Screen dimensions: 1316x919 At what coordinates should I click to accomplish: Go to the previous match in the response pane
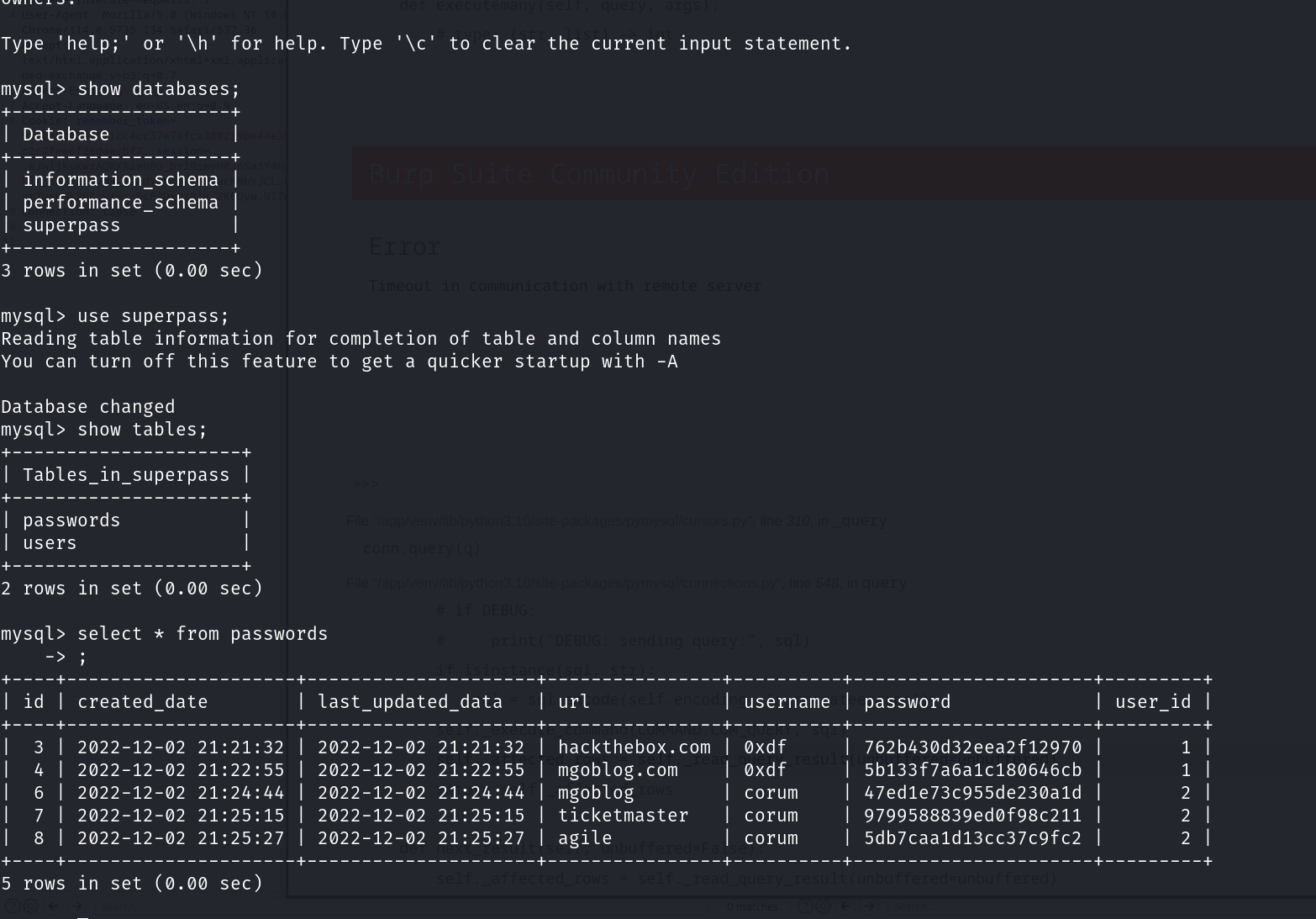(x=845, y=906)
